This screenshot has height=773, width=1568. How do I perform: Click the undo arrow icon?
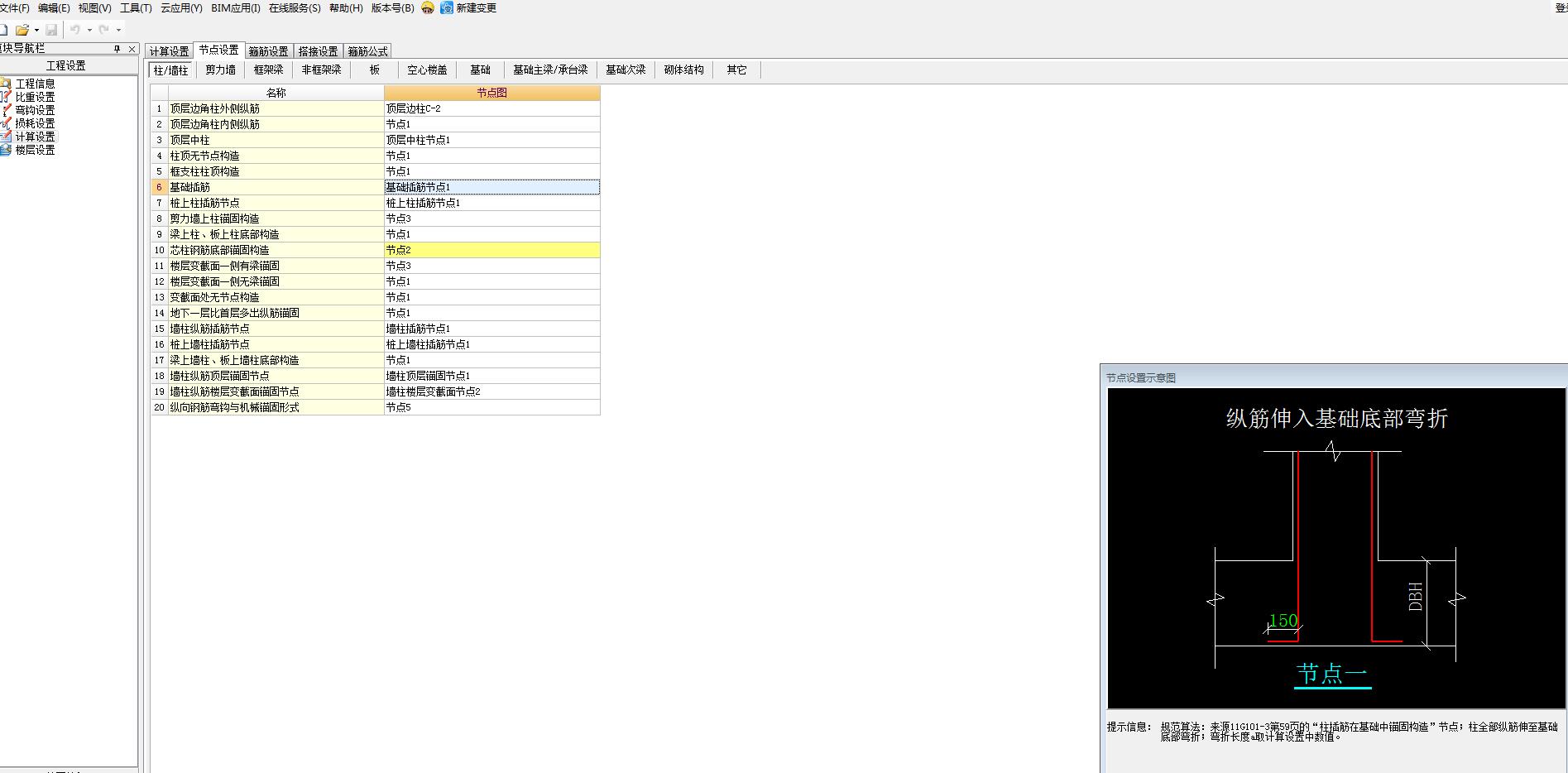75,30
